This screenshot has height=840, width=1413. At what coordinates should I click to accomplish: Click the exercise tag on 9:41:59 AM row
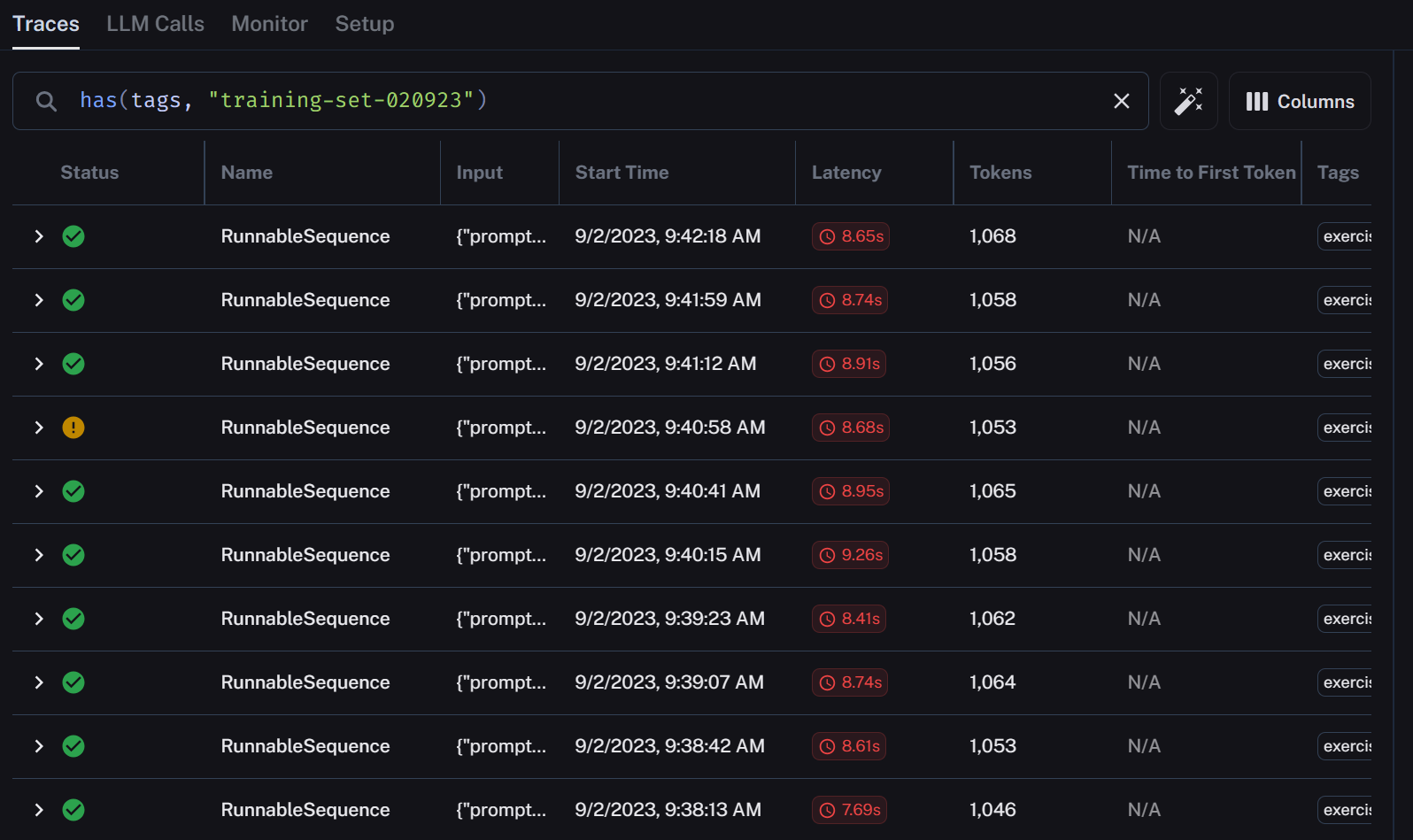1346,300
